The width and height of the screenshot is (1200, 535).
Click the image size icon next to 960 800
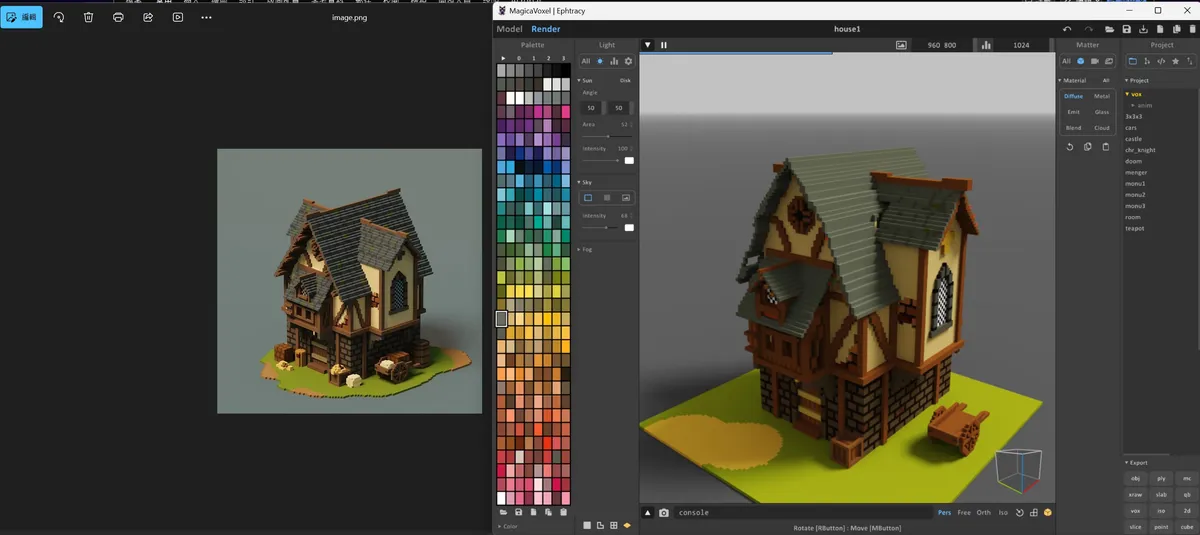[901, 45]
